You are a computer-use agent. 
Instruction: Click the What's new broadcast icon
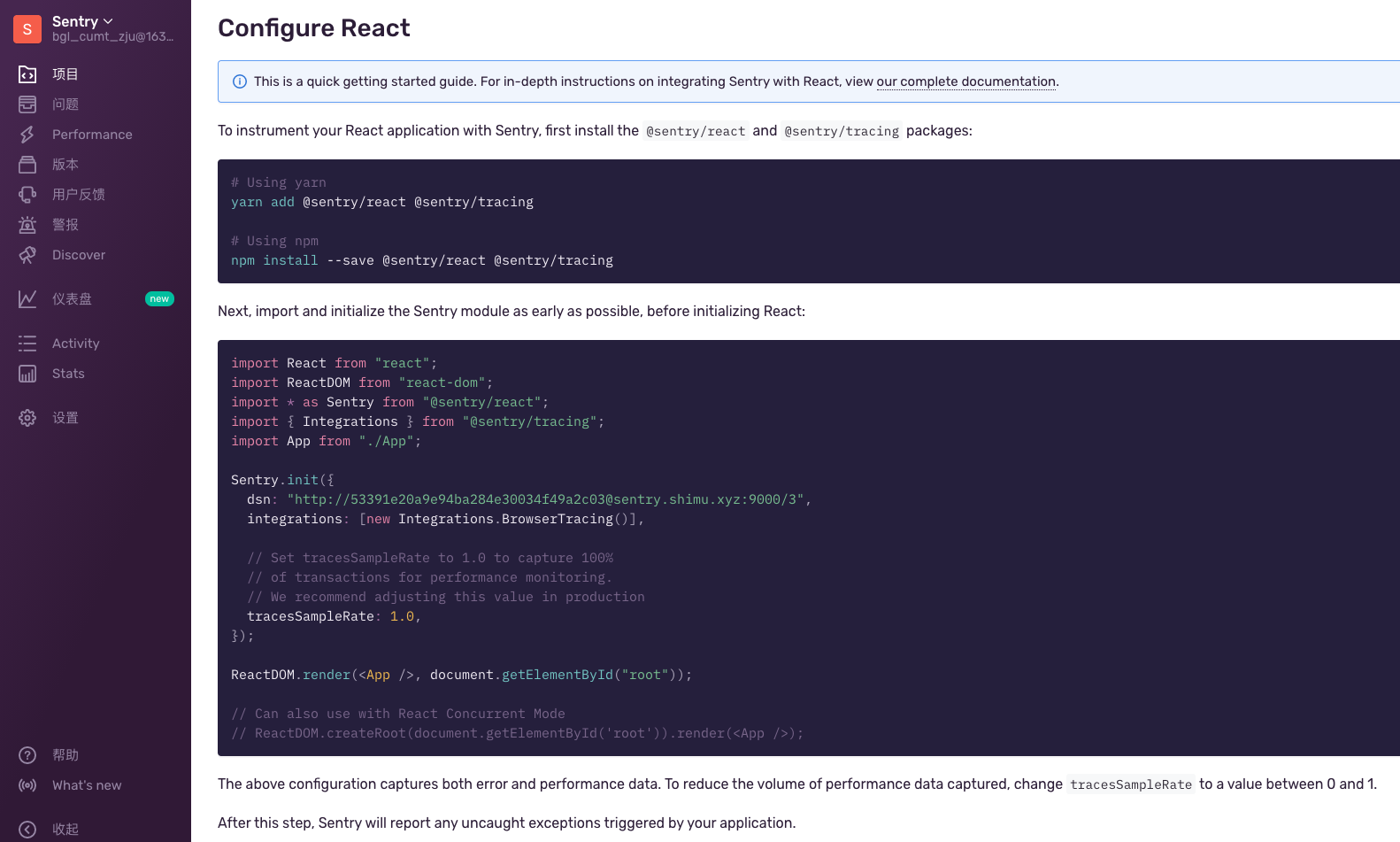[x=27, y=785]
